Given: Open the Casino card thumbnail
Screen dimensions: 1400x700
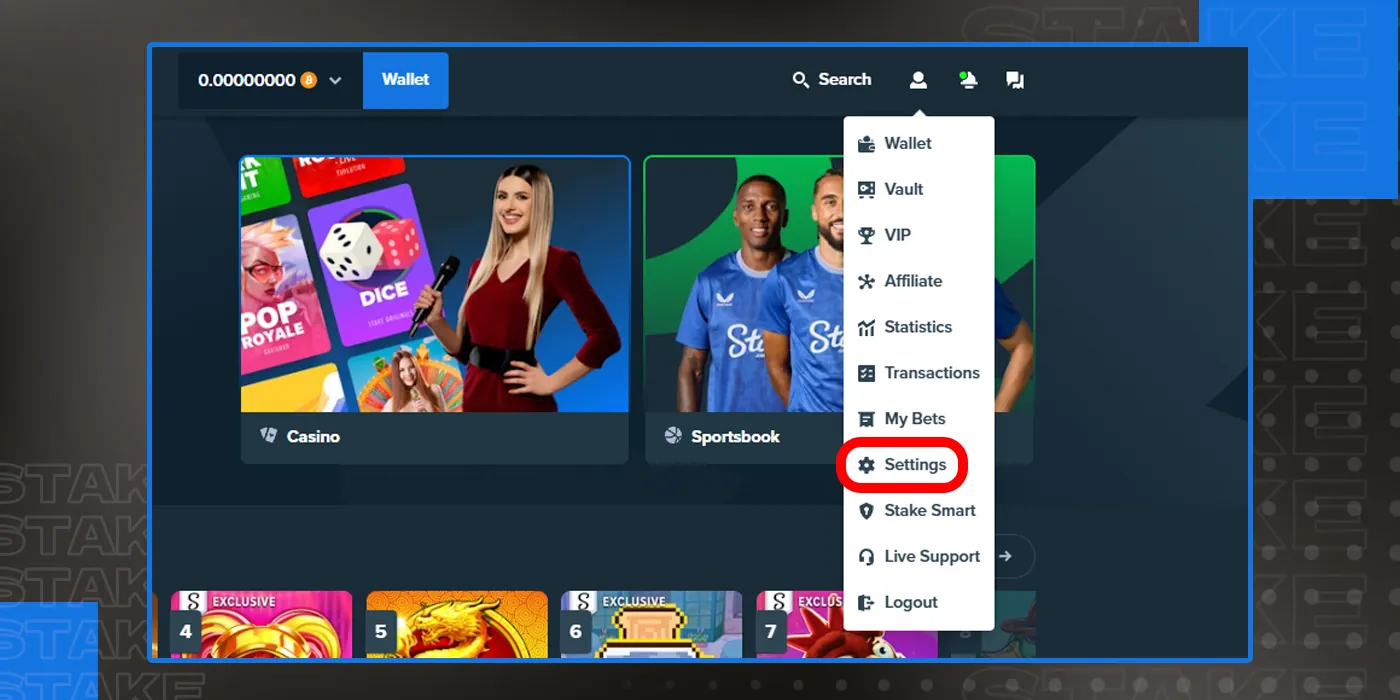Looking at the screenshot, I should (x=435, y=309).
